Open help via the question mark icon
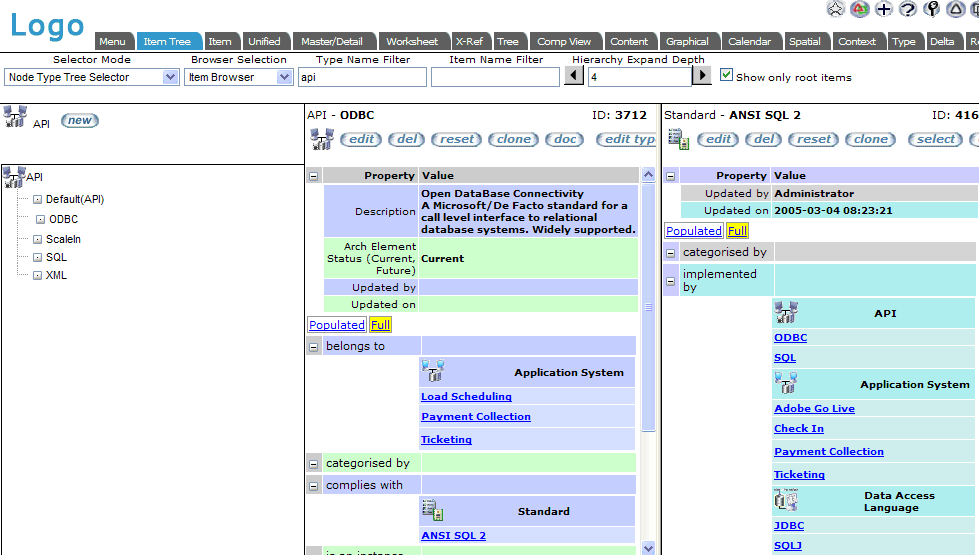 pyautogui.click(x=908, y=9)
